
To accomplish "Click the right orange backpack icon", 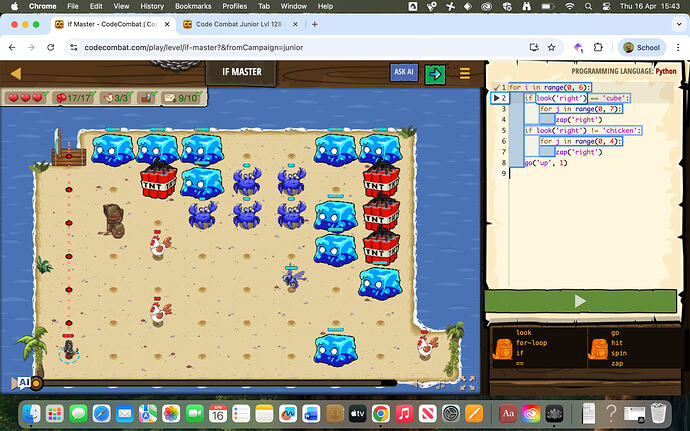I will click(x=598, y=350).
